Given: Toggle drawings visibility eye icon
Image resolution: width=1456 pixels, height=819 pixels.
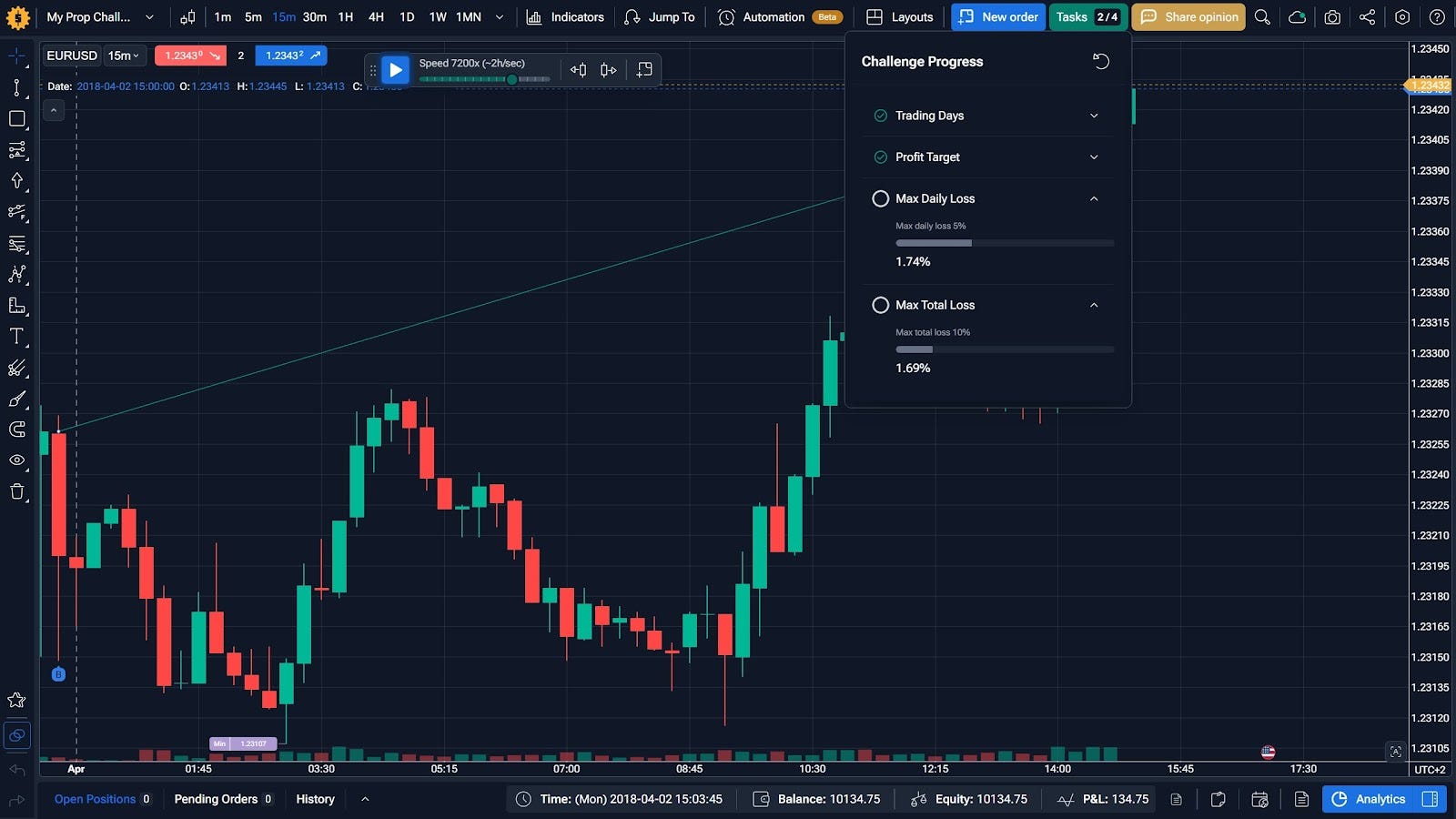Looking at the screenshot, I should pos(16,460).
